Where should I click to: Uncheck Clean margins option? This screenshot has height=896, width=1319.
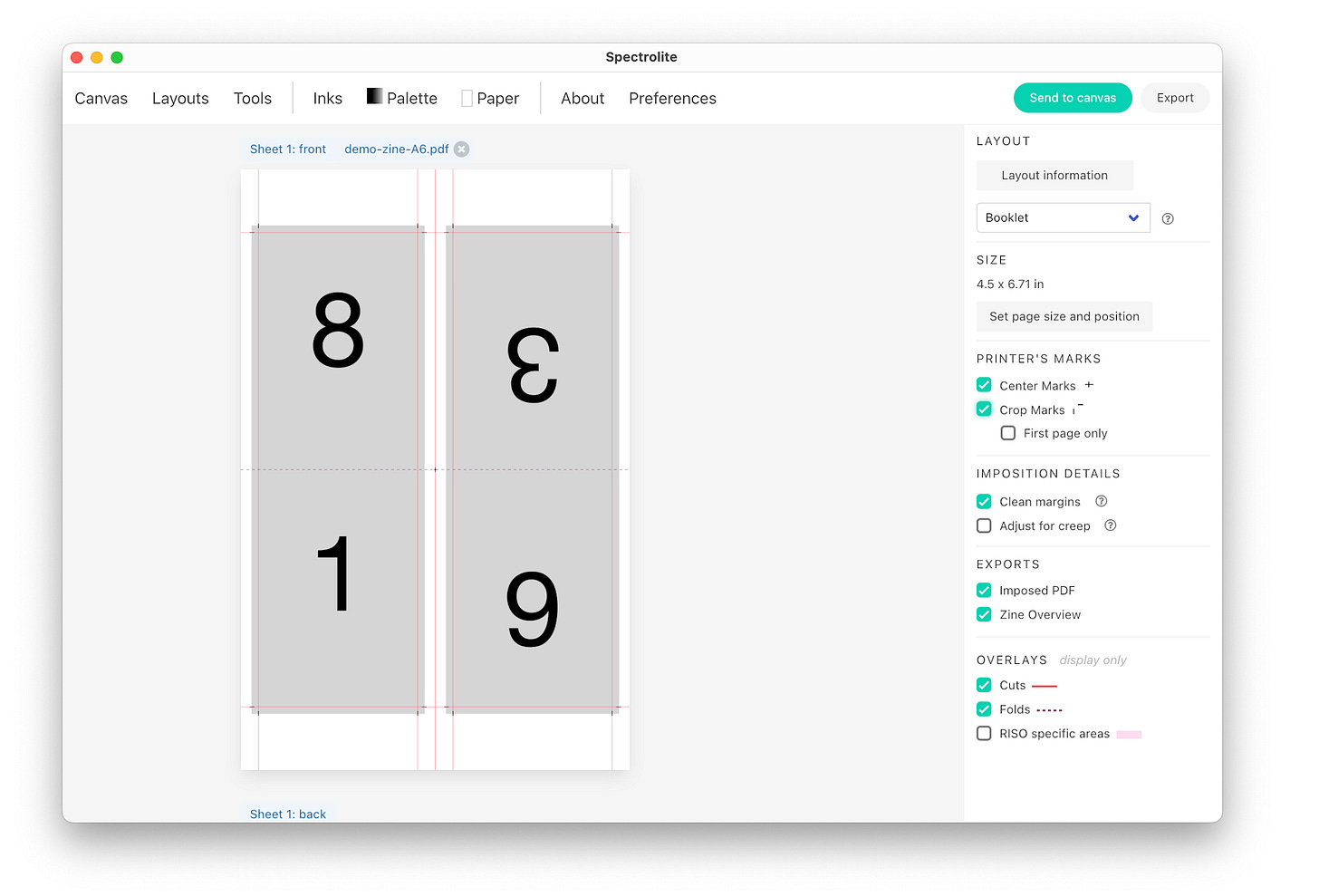pyautogui.click(x=984, y=501)
